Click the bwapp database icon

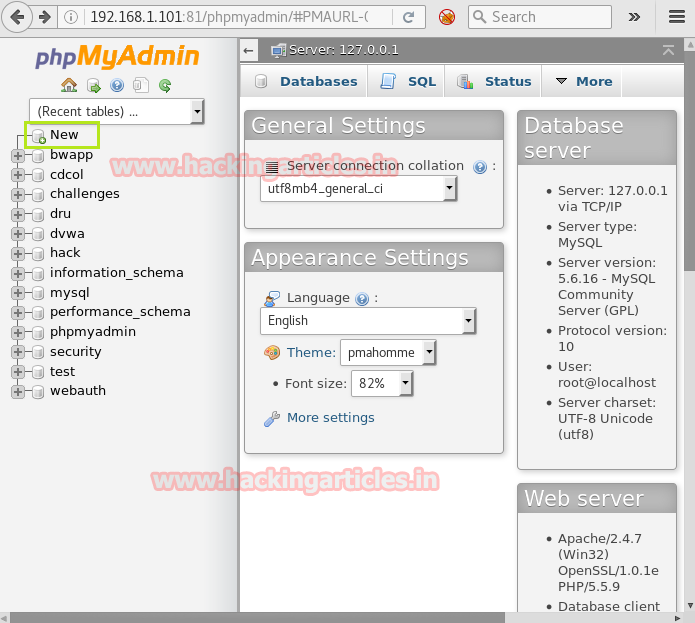[x=38, y=156]
